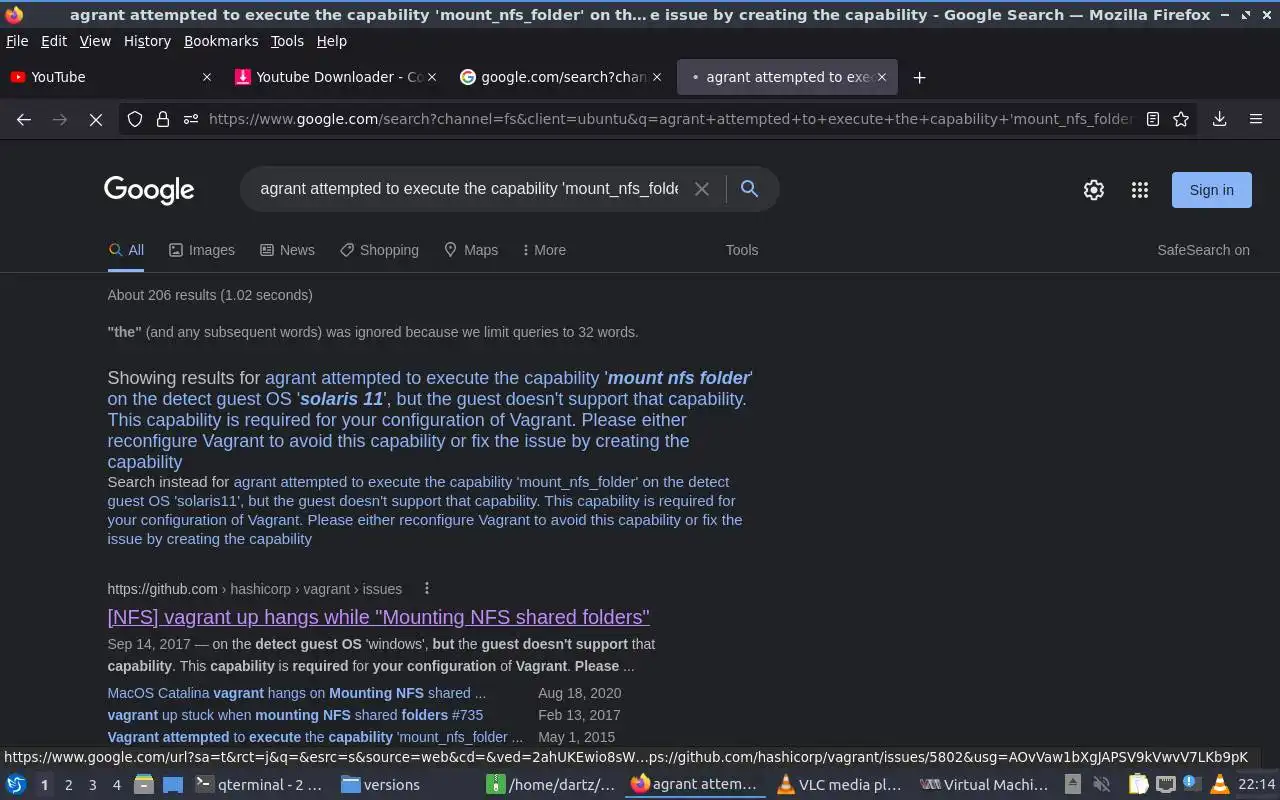Open the Tools menu in the menu bar
Viewport: 1280px width, 800px height.
(287, 41)
